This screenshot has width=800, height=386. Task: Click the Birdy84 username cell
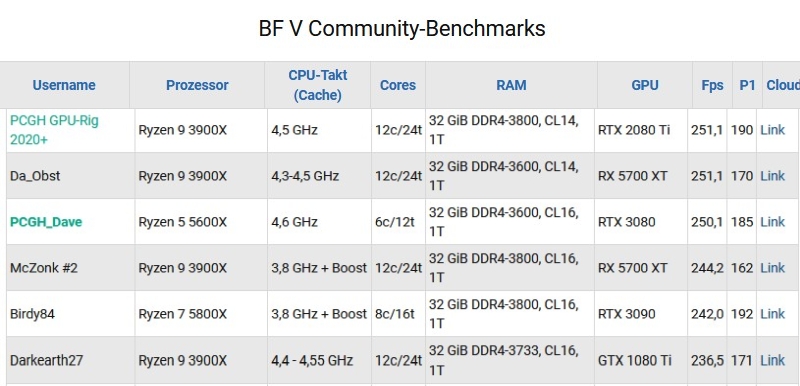tap(70, 314)
